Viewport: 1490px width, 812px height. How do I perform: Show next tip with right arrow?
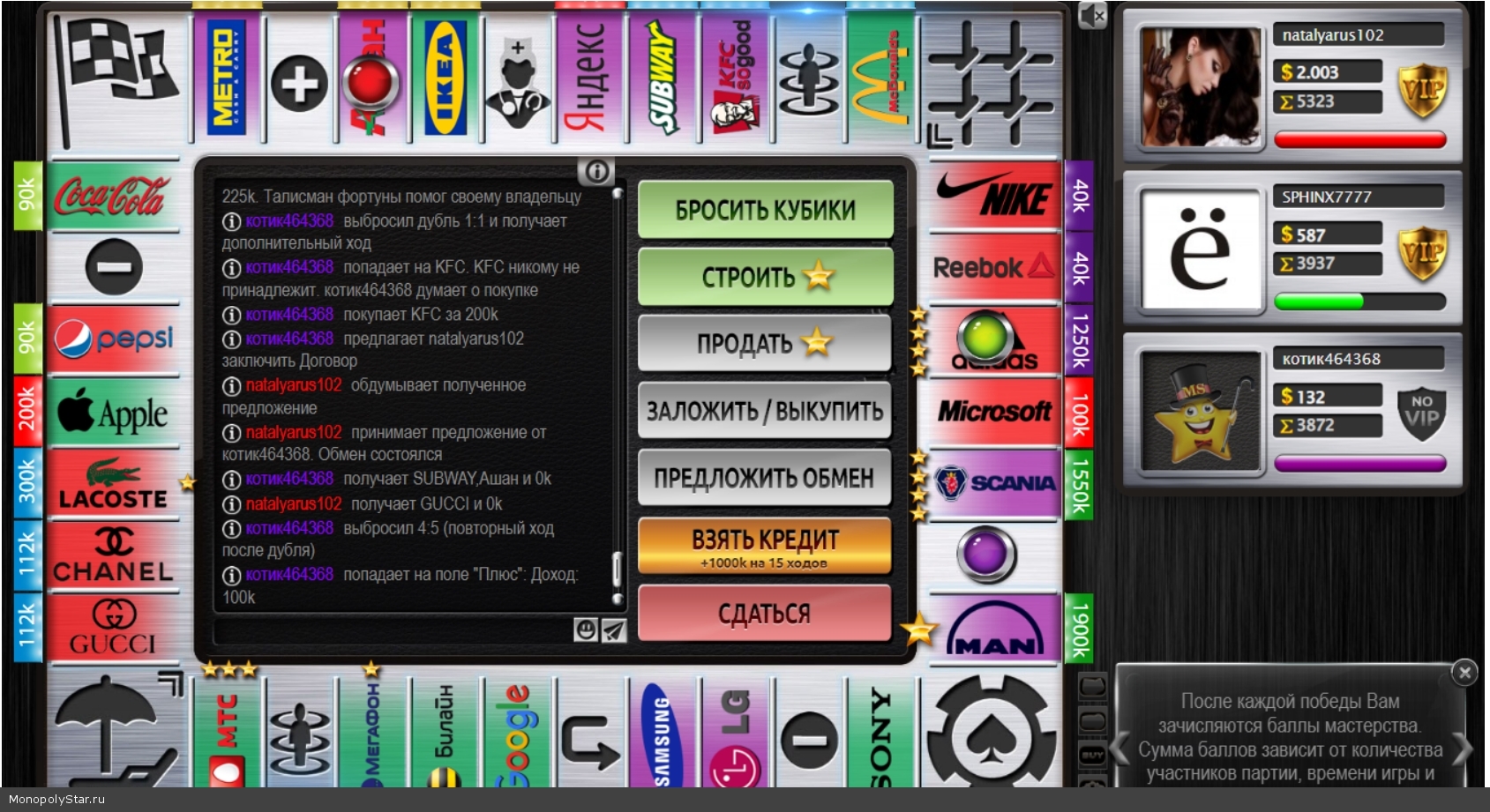tap(1463, 749)
